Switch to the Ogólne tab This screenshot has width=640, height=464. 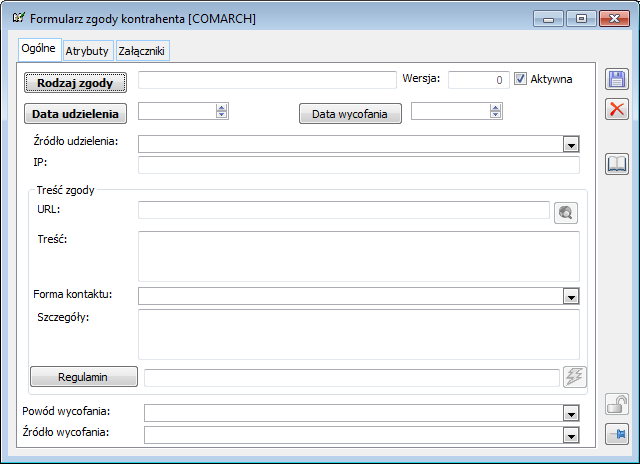click(x=39, y=49)
